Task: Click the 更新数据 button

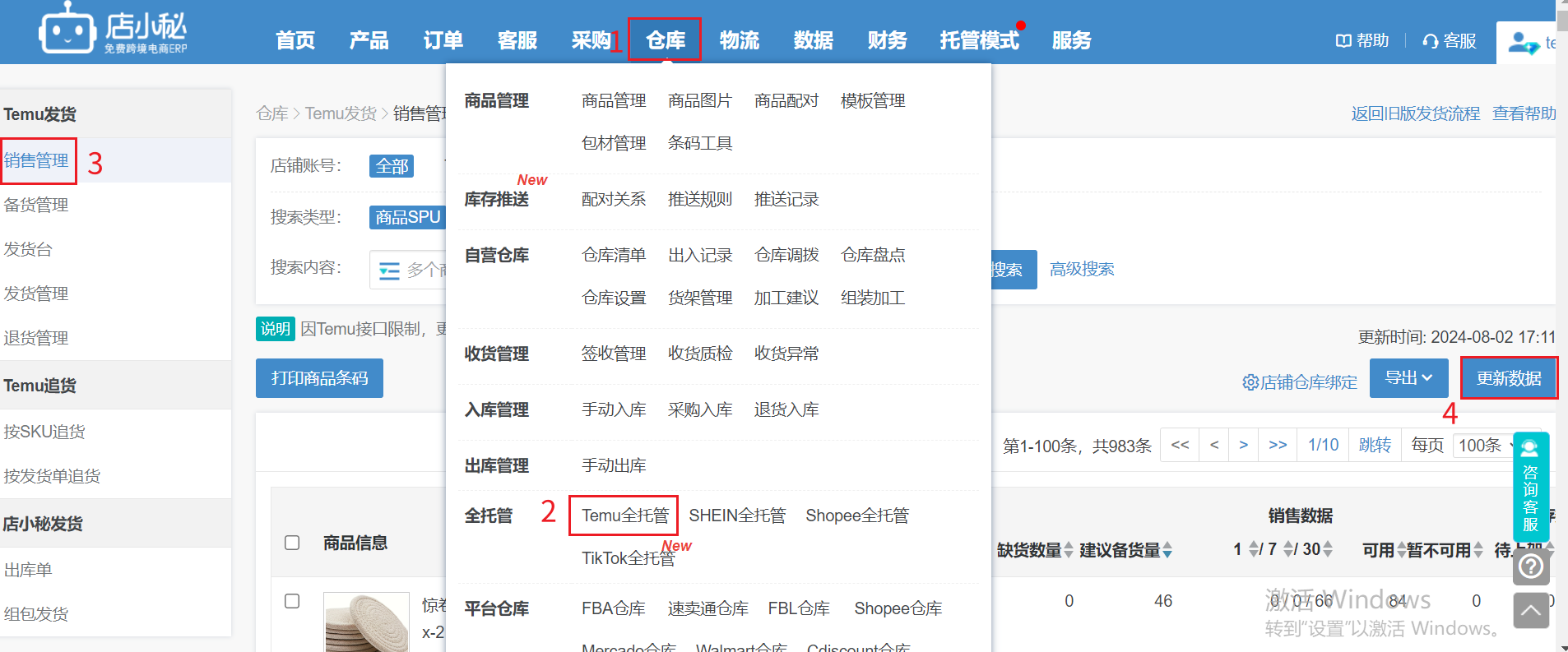Action: pyautogui.click(x=1509, y=378)
